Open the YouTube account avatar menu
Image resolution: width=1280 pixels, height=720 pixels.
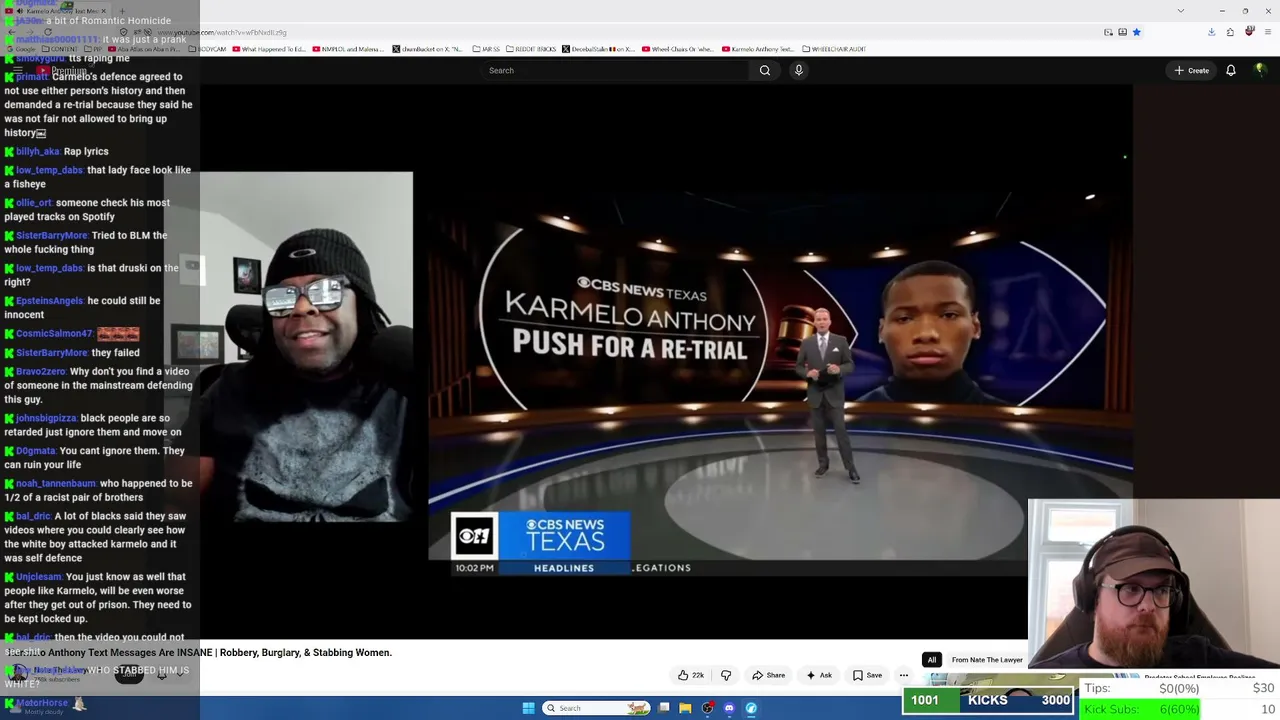[x=1260, y=70]
